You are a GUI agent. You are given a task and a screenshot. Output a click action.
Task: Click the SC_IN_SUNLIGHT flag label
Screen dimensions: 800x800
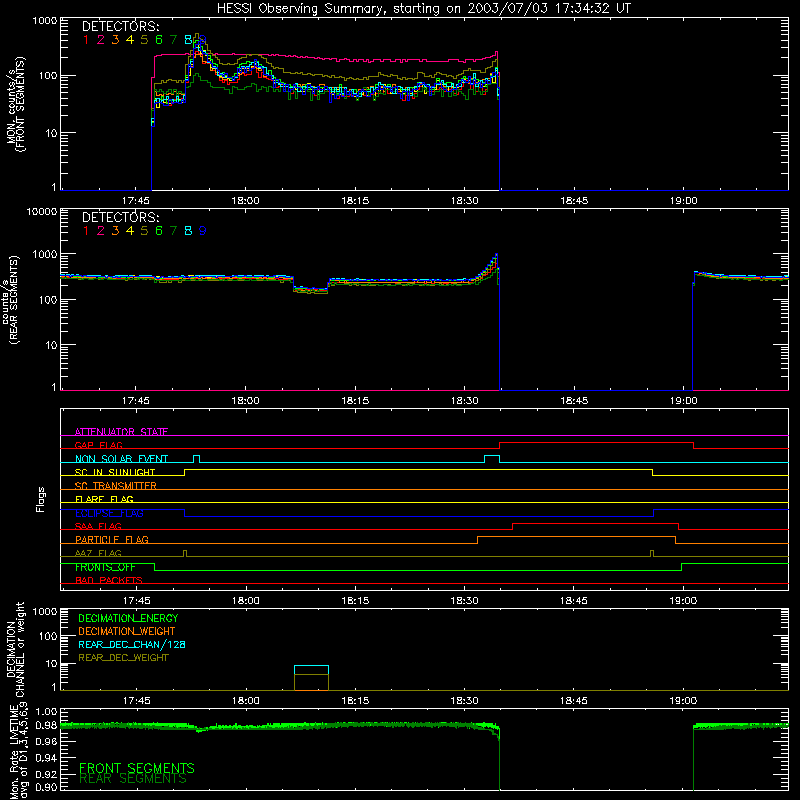(x=115, y=472)
